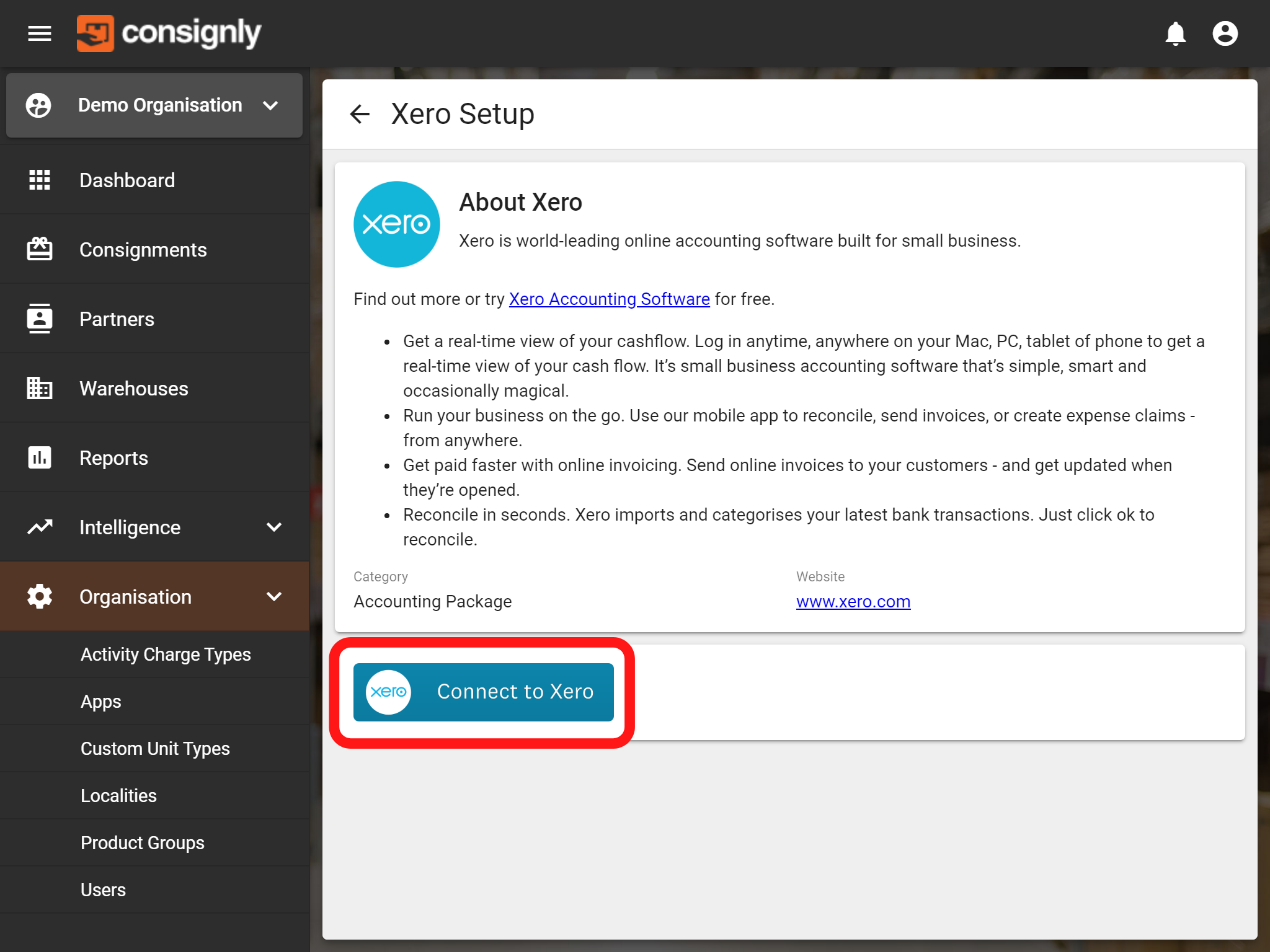Go back using the arrow icon
This screenshot has width=1270, height=952.
point(360,114)
